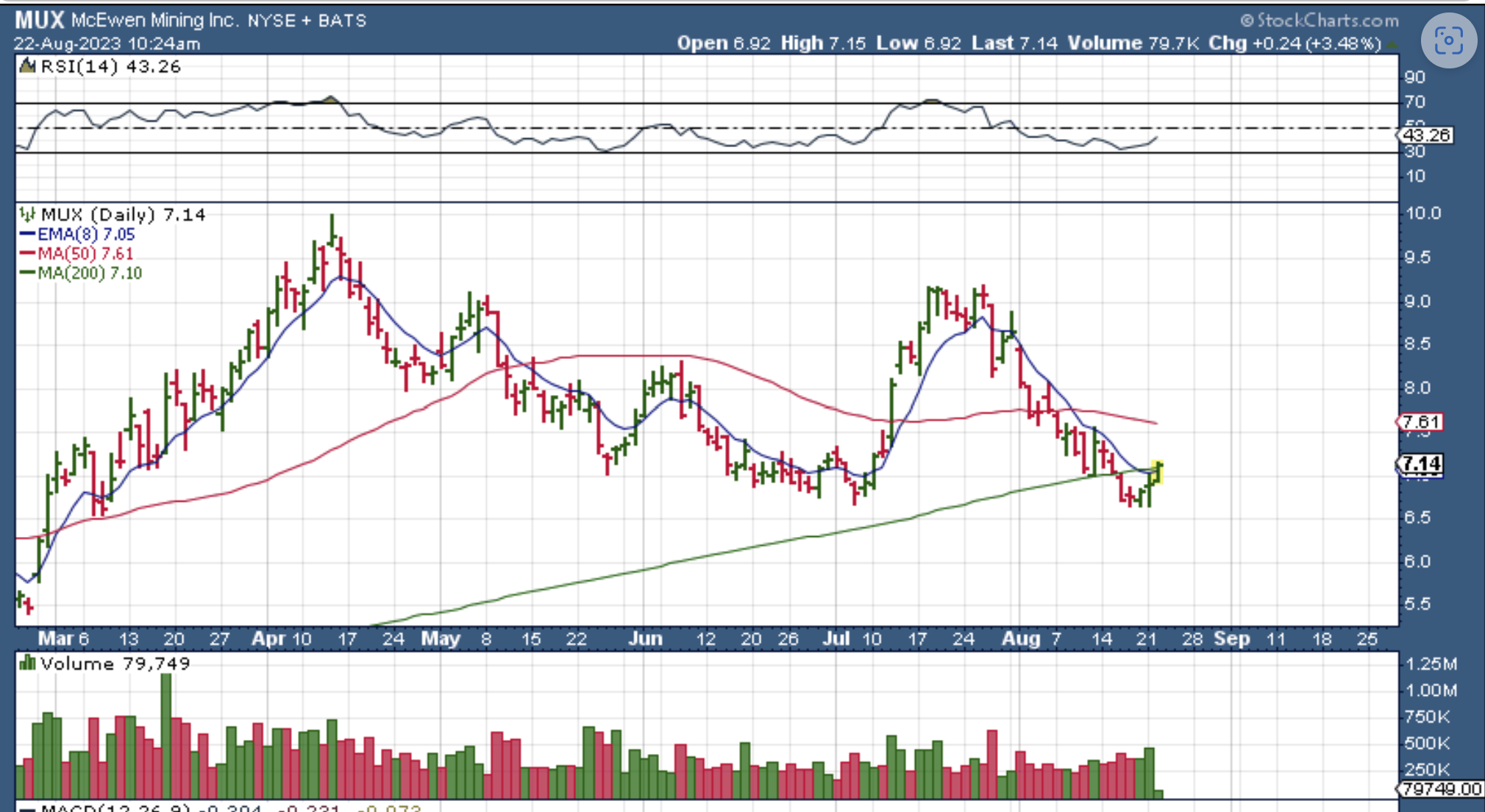Click the screenshot capture icon
The height and width of the screenshot is (812, 1485).
coord(1448,40)
